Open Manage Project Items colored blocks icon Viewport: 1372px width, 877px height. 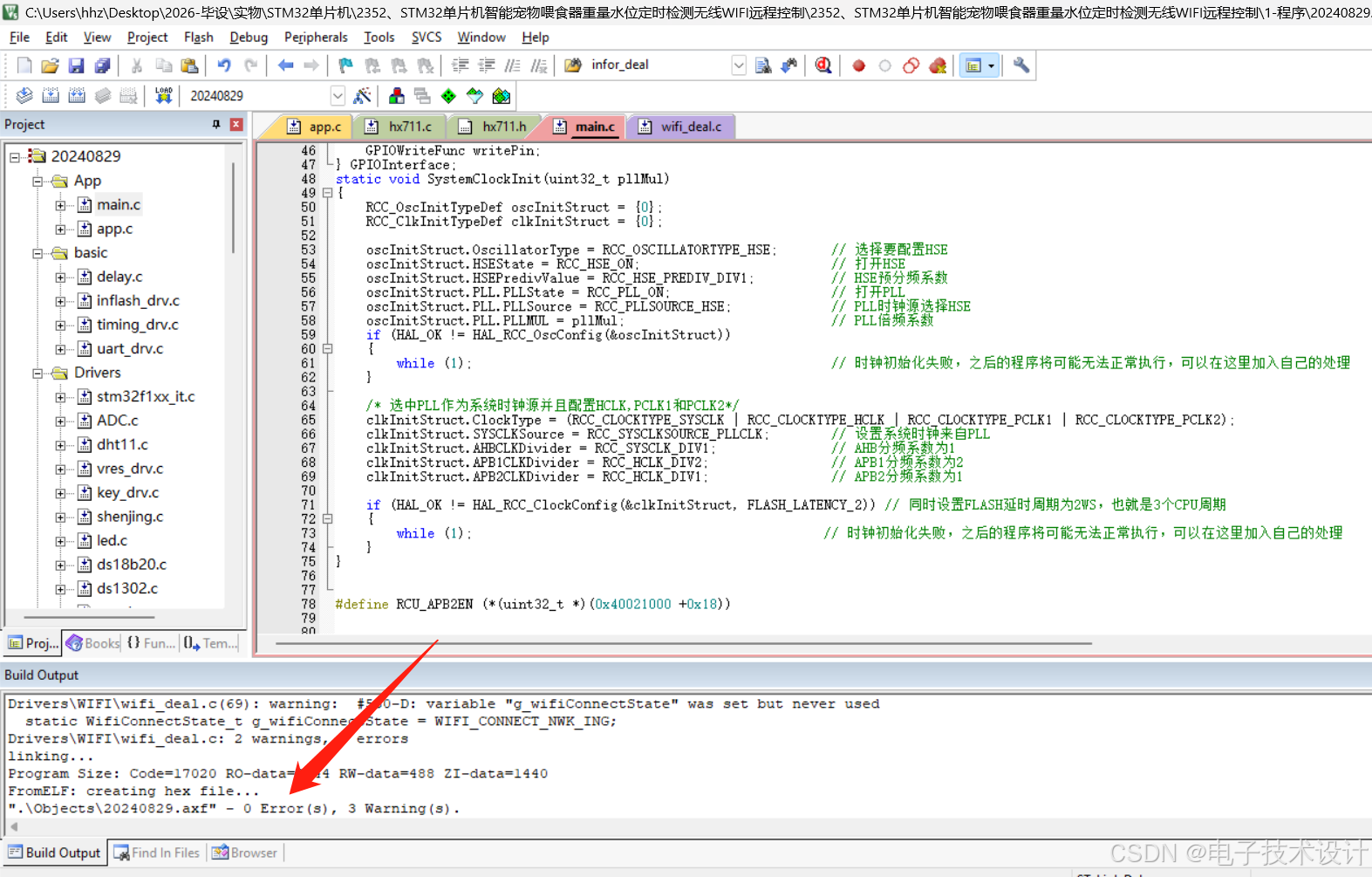(x=397, y=96)
